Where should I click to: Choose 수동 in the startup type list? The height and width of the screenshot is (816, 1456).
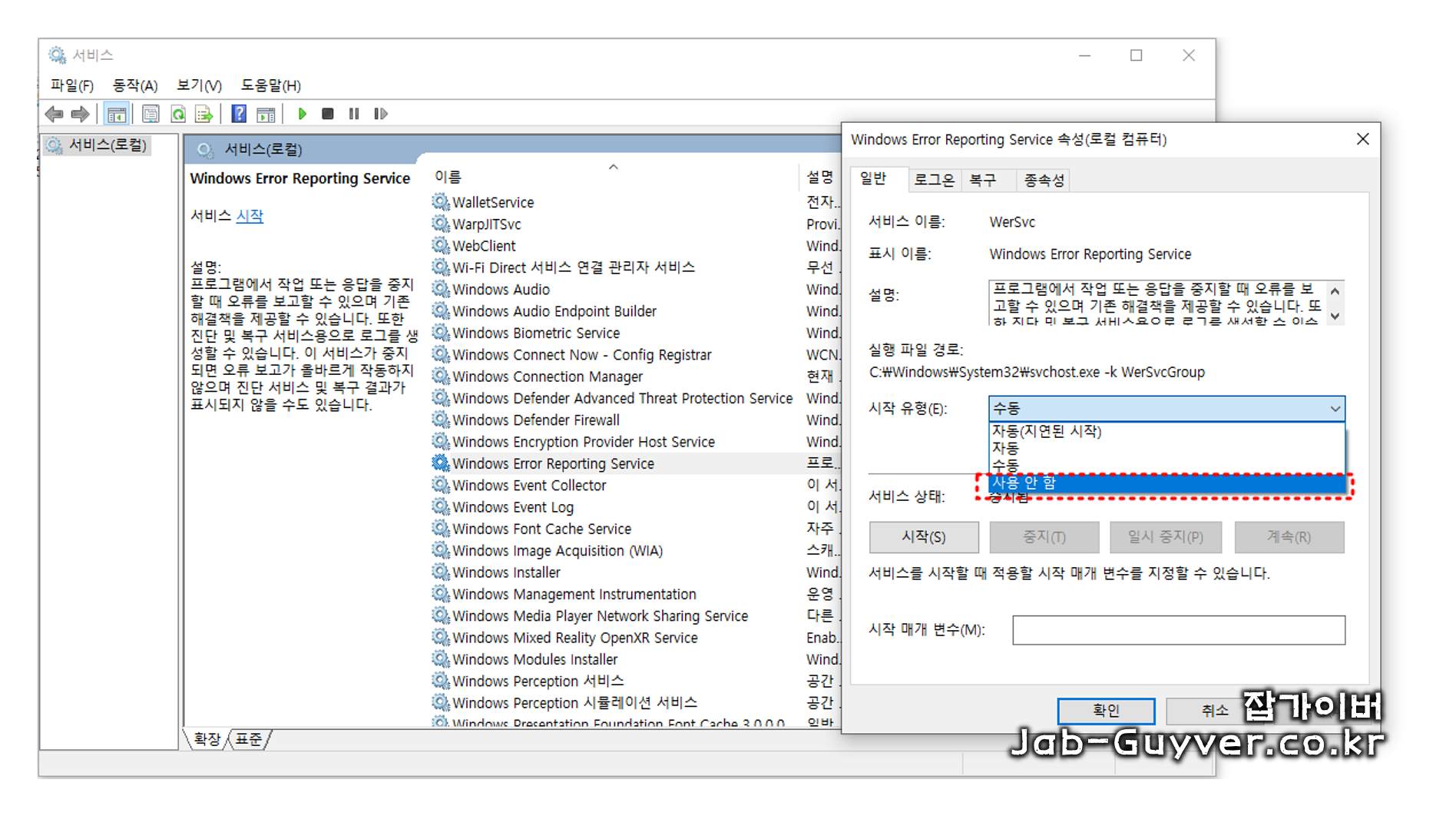click(1166, 466)
